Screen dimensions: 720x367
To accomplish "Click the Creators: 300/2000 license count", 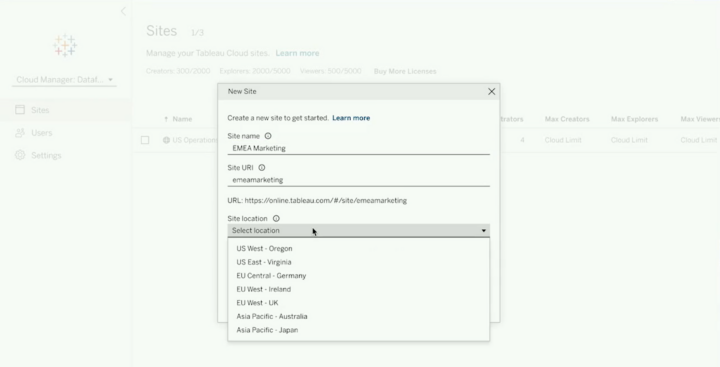I will pyautogui.click(x=178, y=71).
